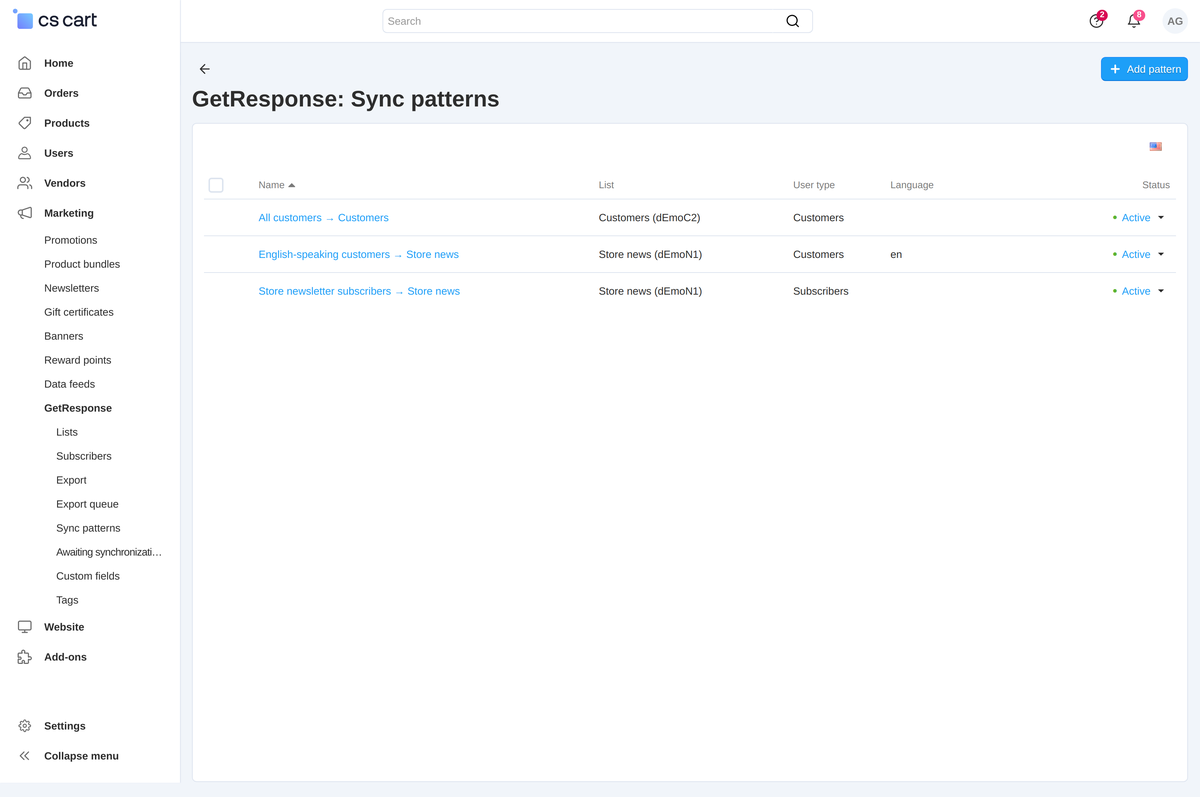Go to Promotions submenu
The height and width of the screenshot is (797, 1200).
pyautogui.click(x=71, y=240)
